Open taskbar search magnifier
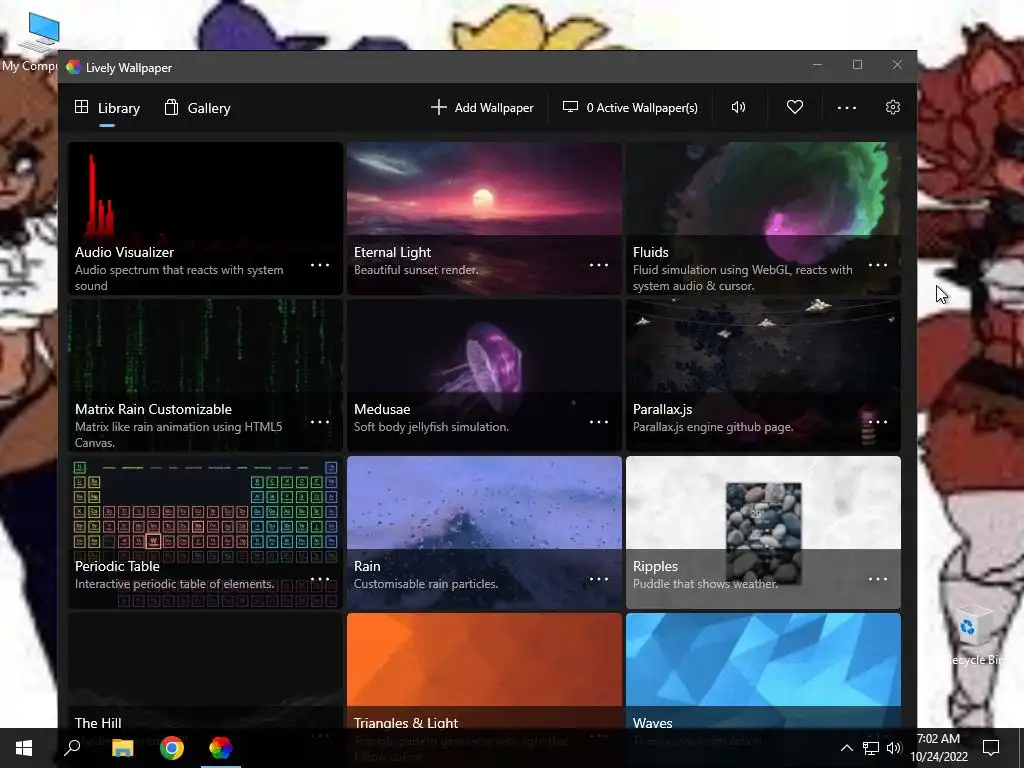 (x=72, y=748)
